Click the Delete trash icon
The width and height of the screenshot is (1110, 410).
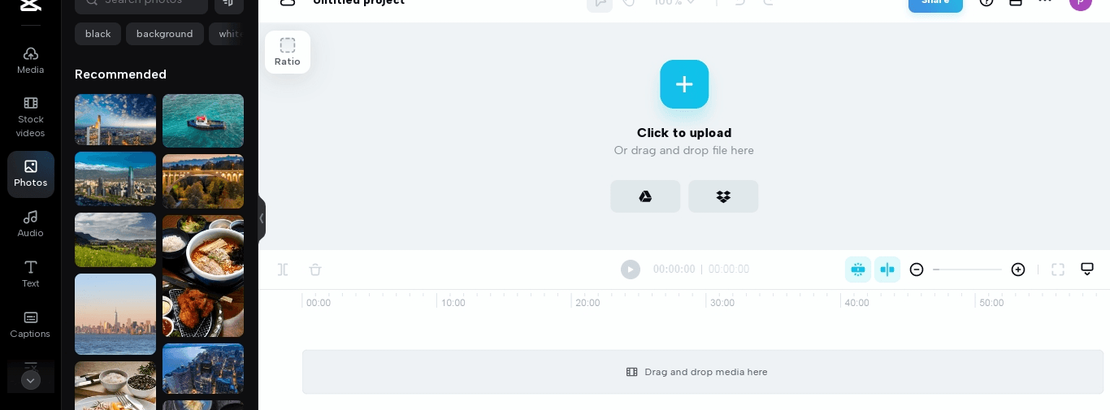click(315, 269)
